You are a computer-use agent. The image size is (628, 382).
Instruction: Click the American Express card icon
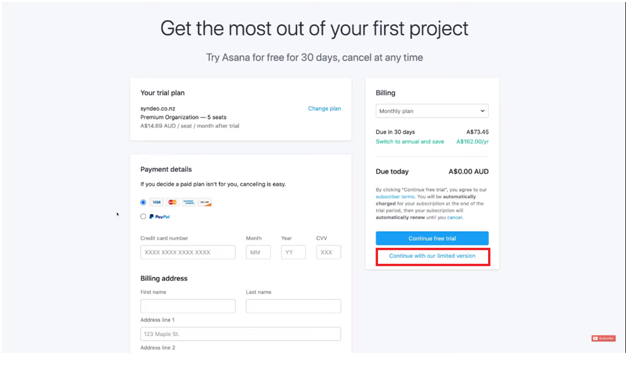coord(189,202)
